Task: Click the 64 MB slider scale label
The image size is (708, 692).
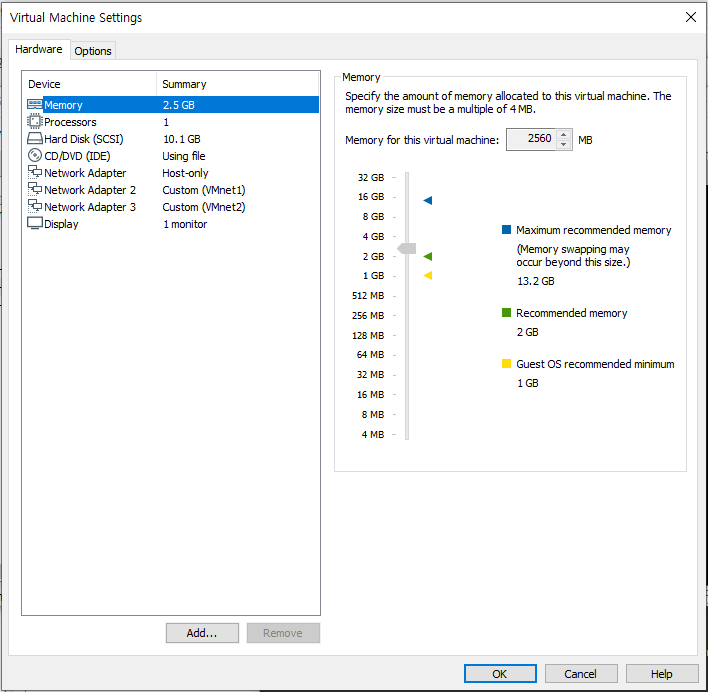Action: (370, 355)
